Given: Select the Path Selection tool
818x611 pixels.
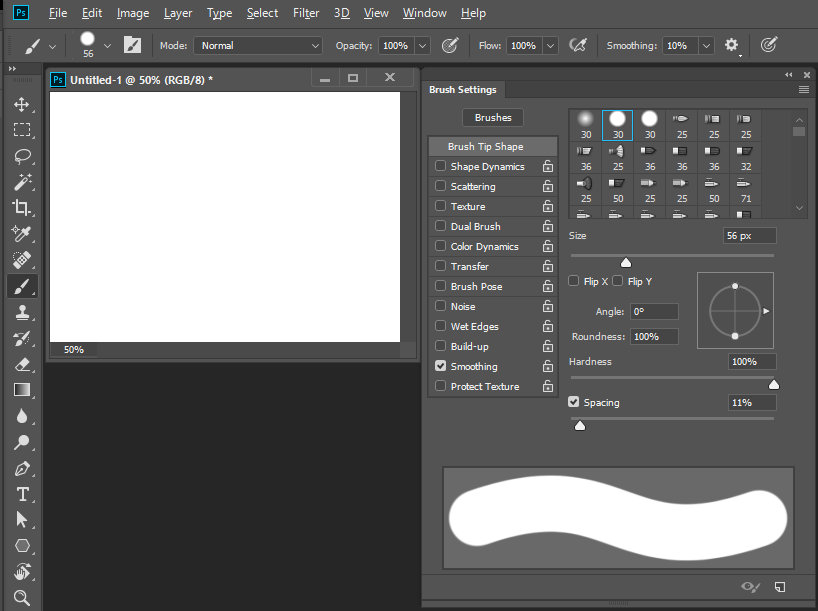Looking at the screenshot, I should [21, 520].
